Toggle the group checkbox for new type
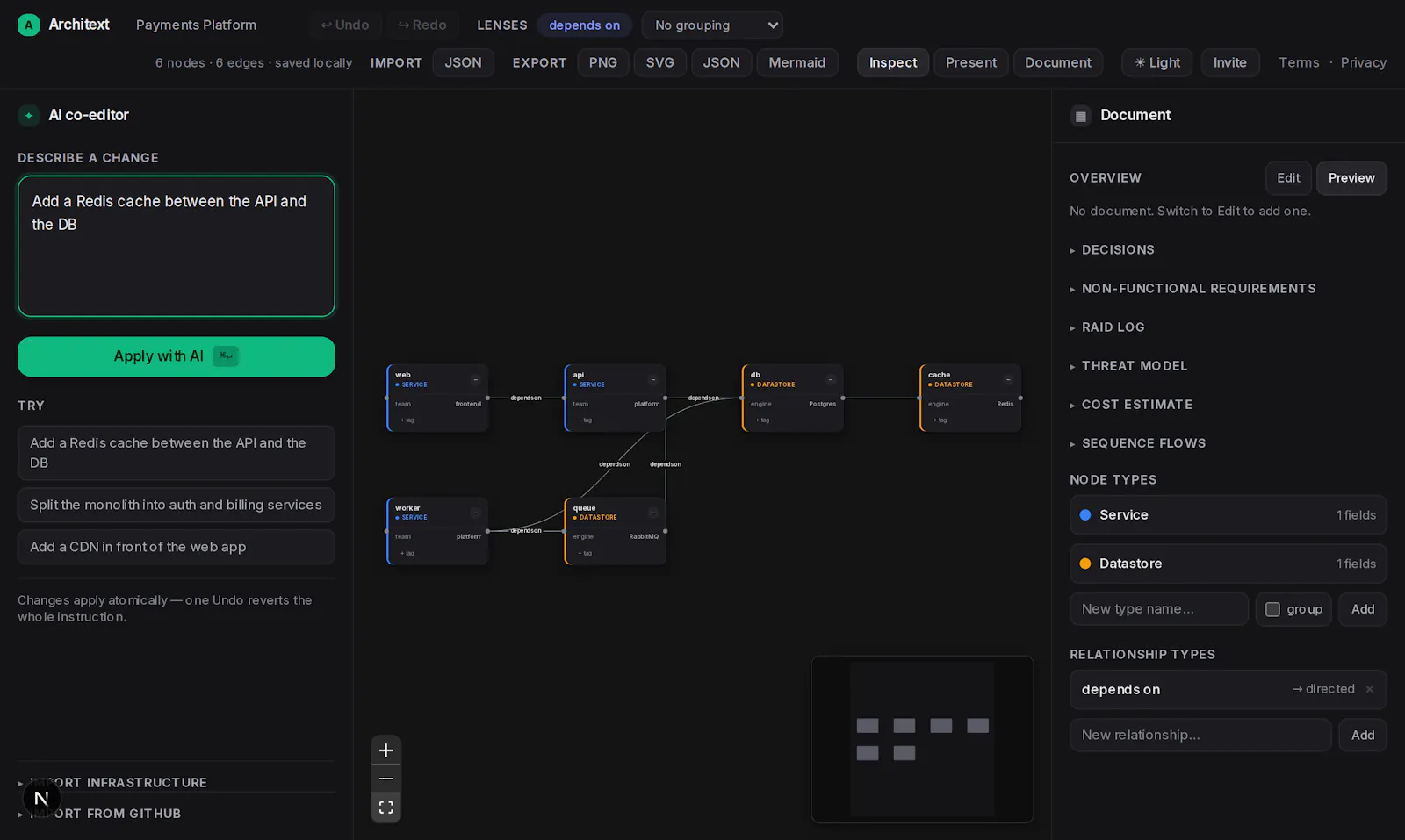 pos(1272,609)
